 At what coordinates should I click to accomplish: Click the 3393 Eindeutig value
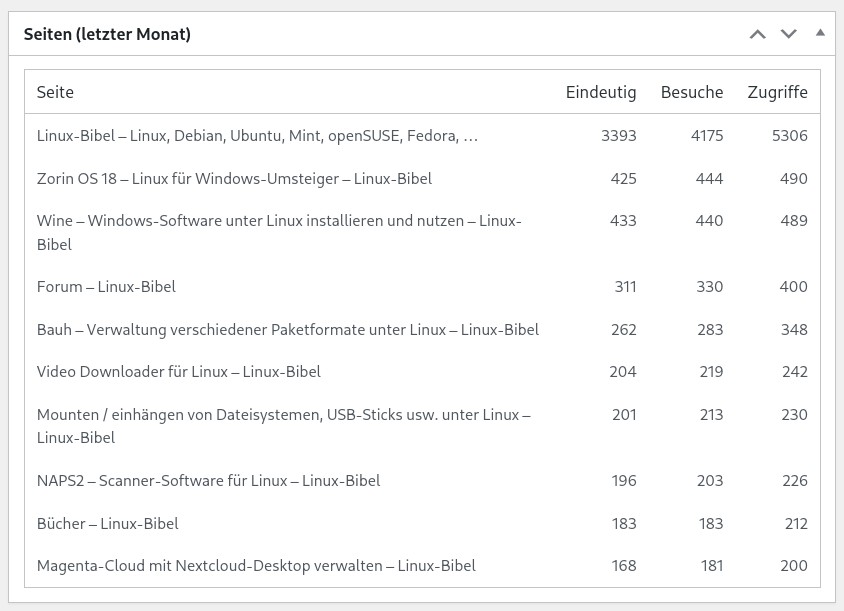point(618,135)
